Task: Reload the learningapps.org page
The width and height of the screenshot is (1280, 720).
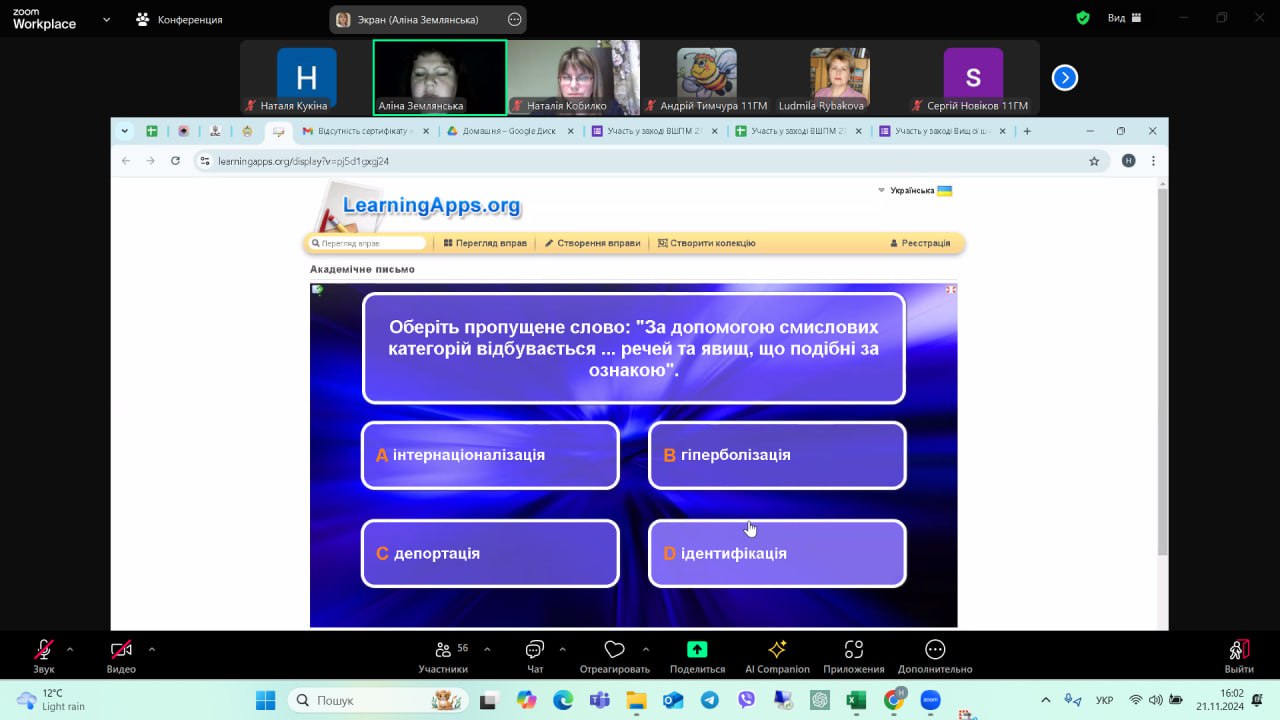Action: coord(175,161)
